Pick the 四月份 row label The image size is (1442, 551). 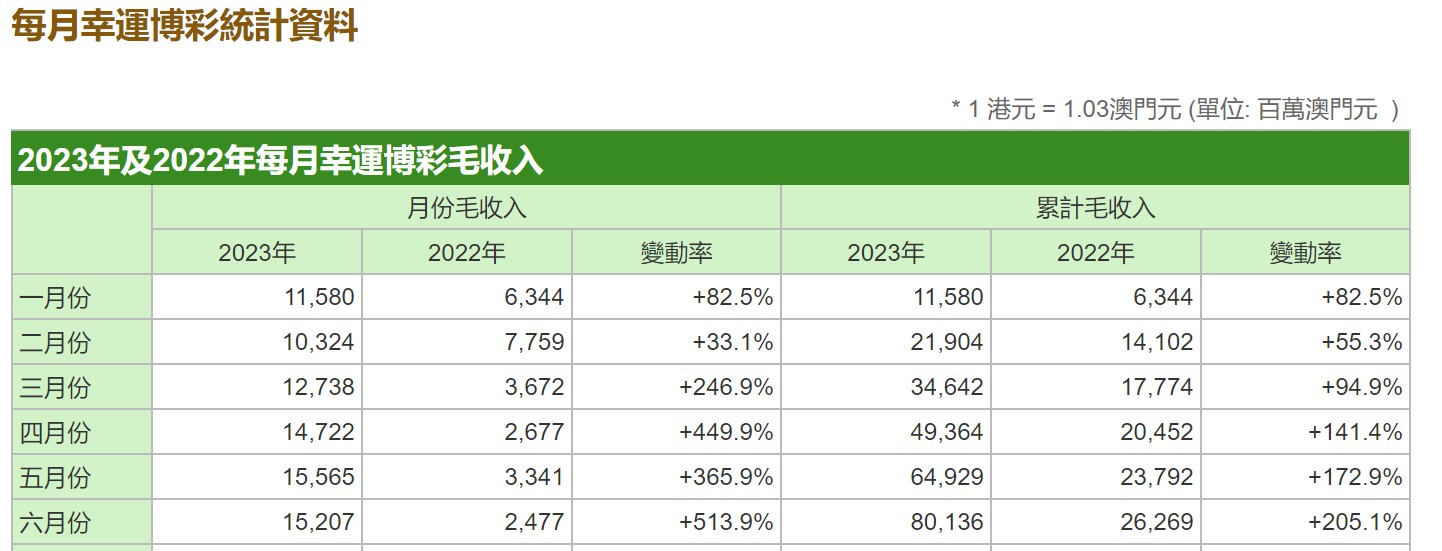point(54,432)
